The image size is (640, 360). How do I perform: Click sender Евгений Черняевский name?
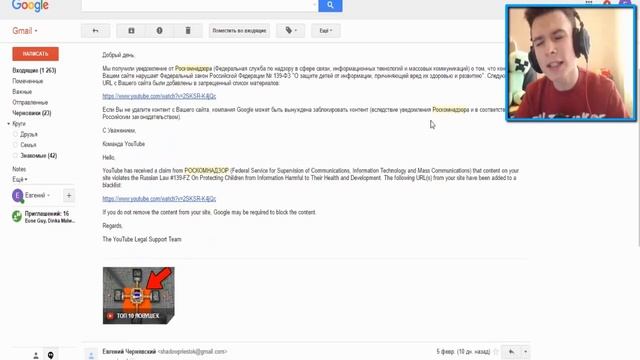pos(129,351)
